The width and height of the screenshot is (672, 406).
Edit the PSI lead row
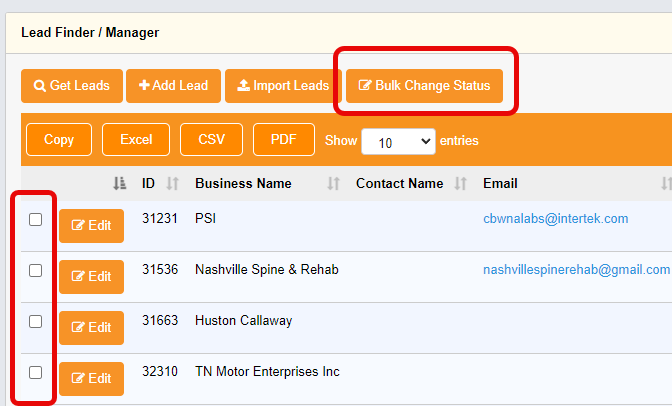(91, 226)
